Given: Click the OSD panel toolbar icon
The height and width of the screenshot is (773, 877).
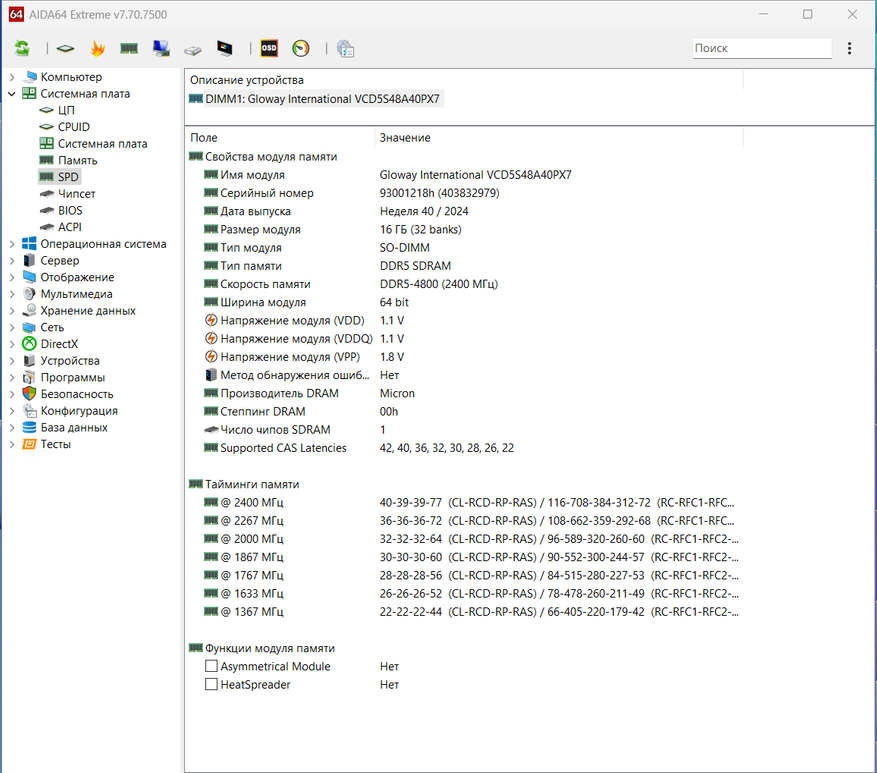Looking at the screenshot, I should tap(269, 48).
